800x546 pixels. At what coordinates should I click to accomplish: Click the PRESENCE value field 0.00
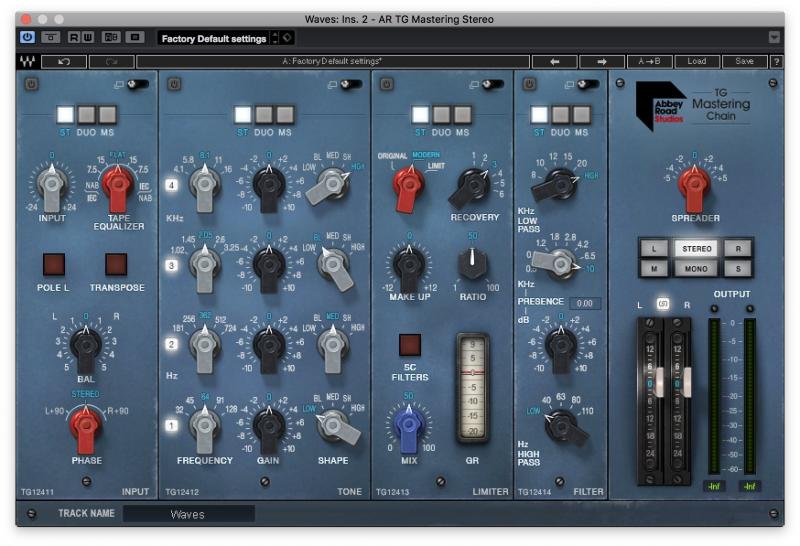(x=585, y=304)
